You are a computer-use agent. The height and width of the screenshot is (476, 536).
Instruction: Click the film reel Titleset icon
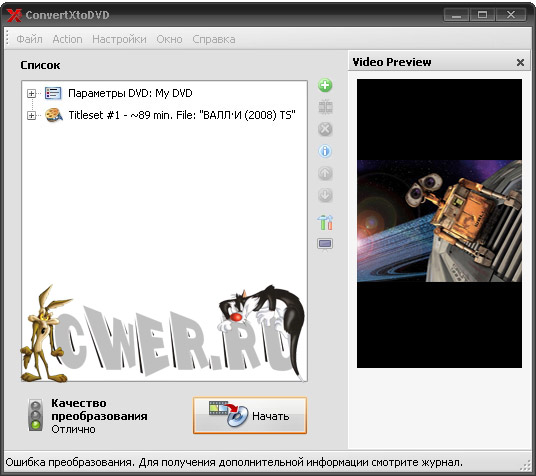click(x=54, y=115)
